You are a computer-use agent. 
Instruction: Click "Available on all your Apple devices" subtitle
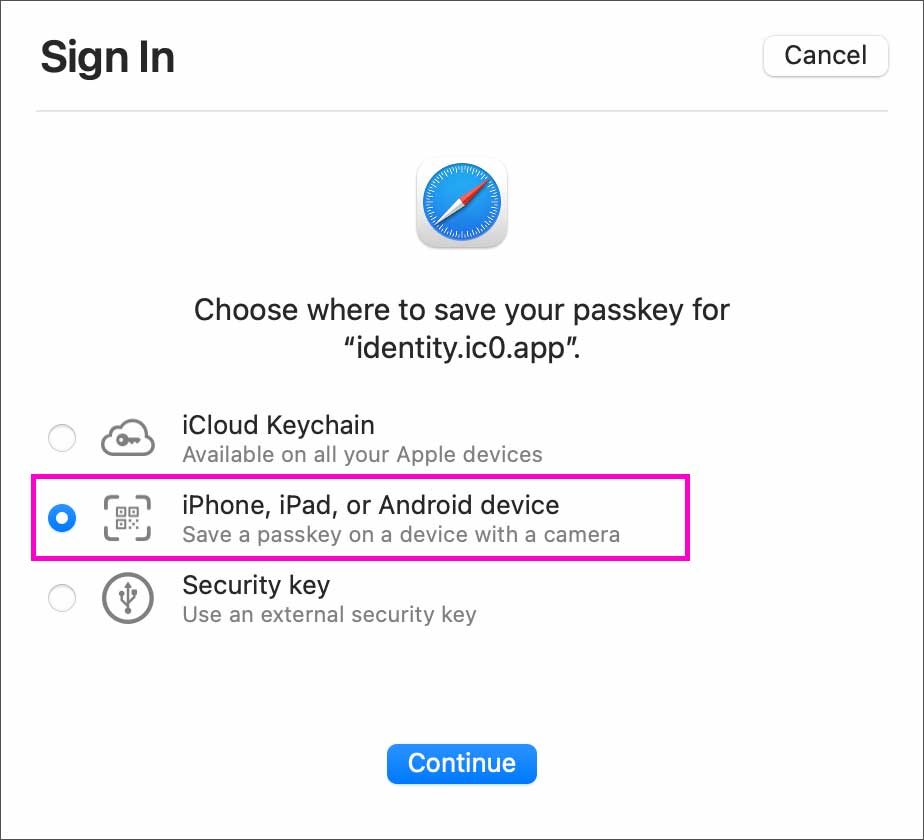point(362,454)
